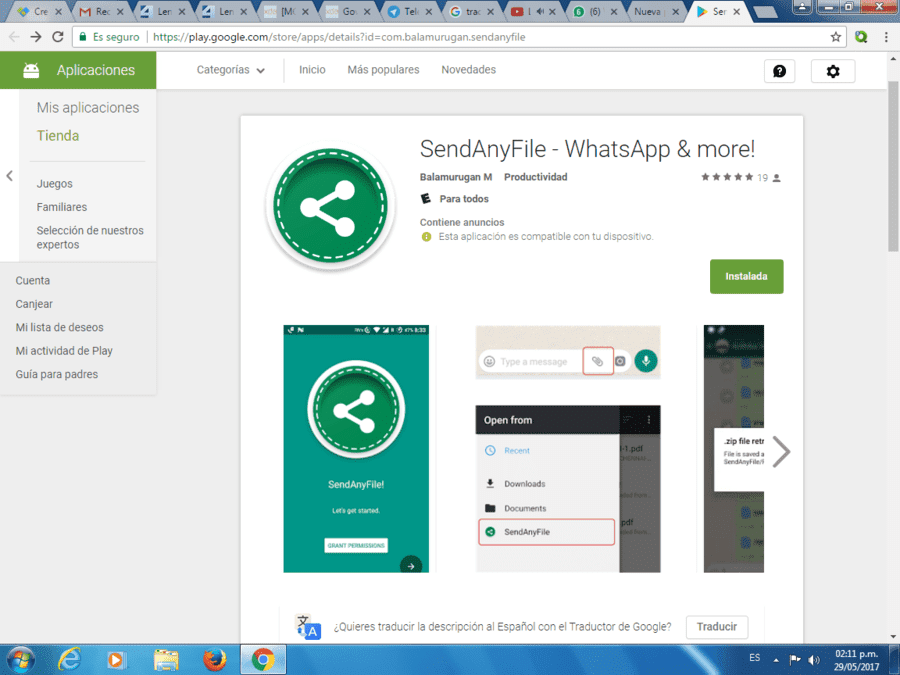Mute the YouTube tab speaker icon
The width and height of the screenshot is (900, 675).
coord(540,11)
